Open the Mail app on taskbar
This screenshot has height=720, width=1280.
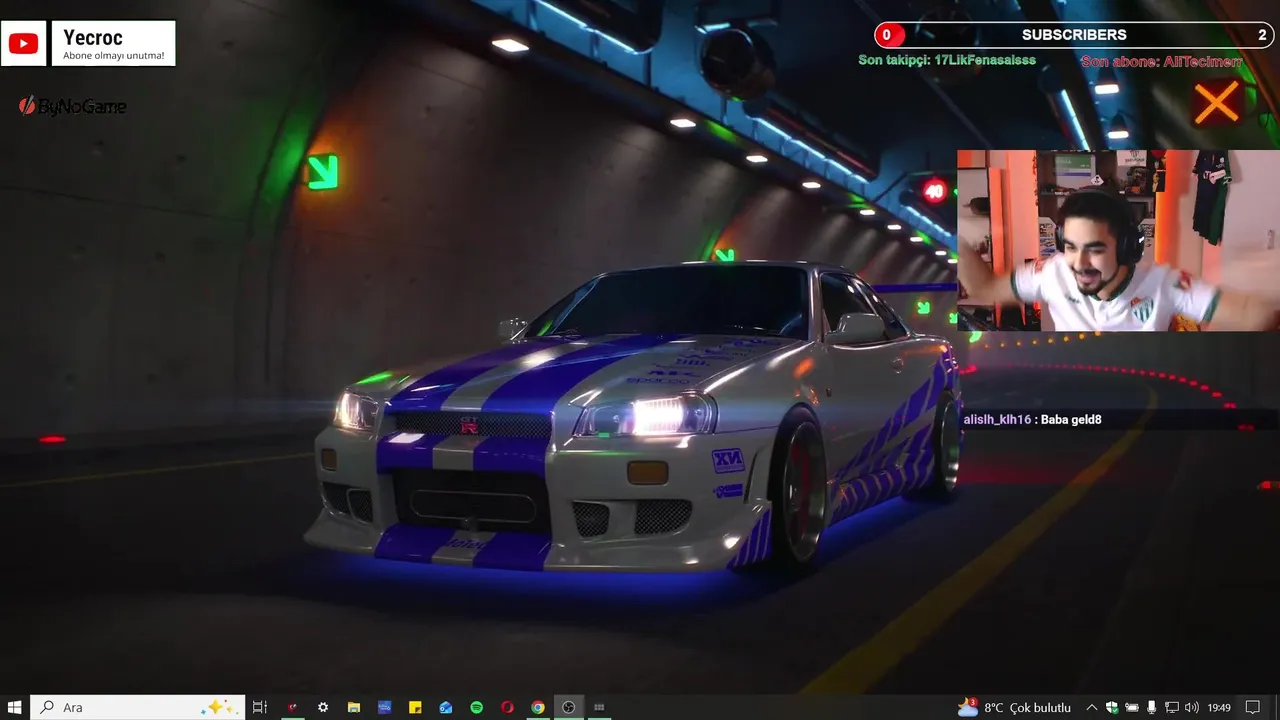coord(446,707)
